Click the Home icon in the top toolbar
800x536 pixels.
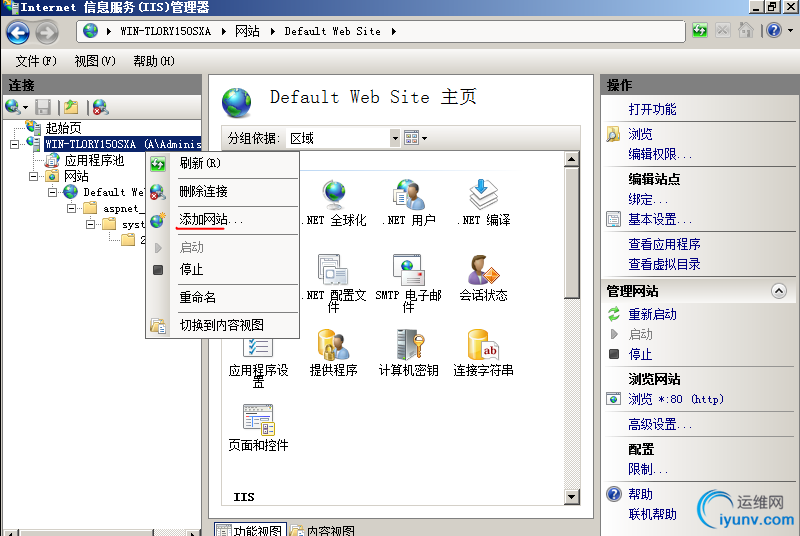745,31
